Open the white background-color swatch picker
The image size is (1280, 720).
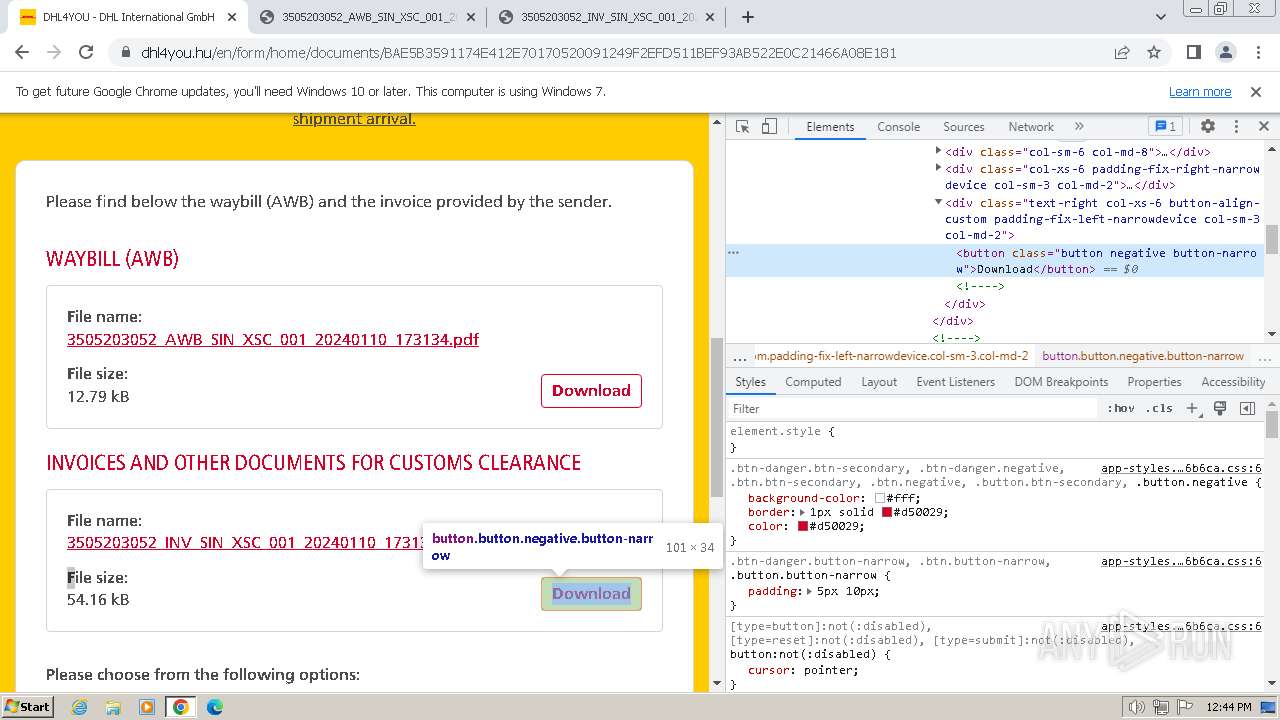click(x=880, y=498)
